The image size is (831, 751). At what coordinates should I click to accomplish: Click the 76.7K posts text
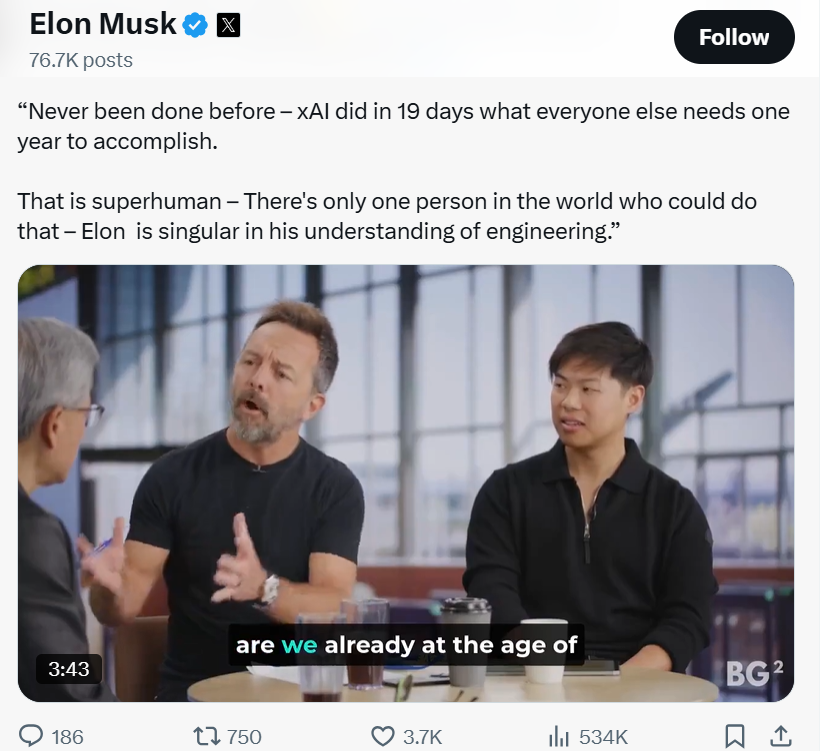coord(81,60)
